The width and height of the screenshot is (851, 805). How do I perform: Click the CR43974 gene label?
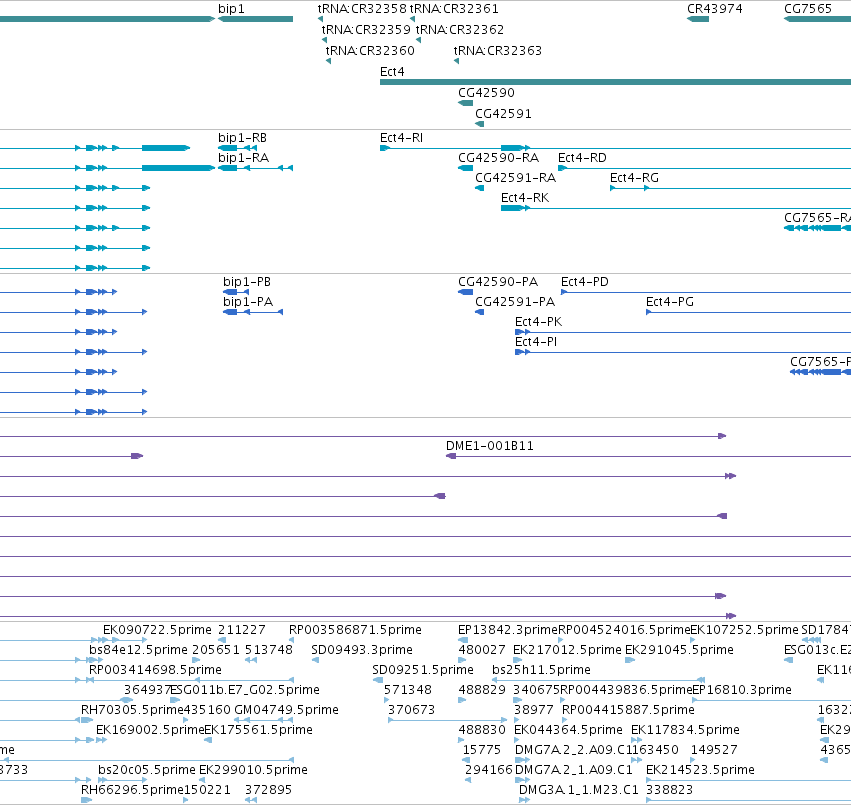(x=715, y=9)
